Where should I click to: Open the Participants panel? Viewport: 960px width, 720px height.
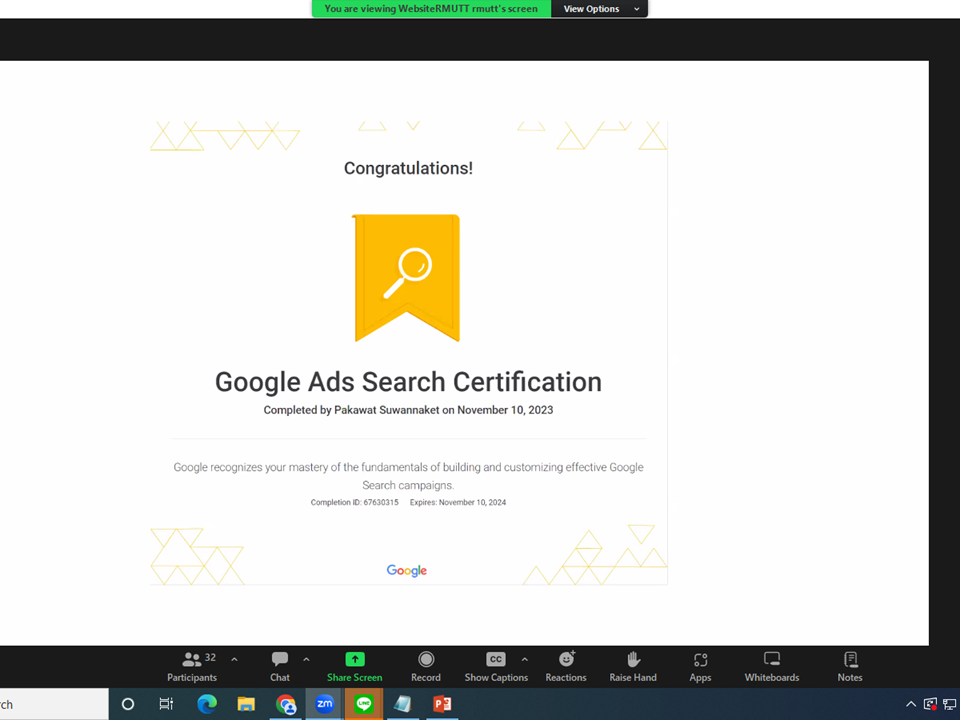[192, 667]
